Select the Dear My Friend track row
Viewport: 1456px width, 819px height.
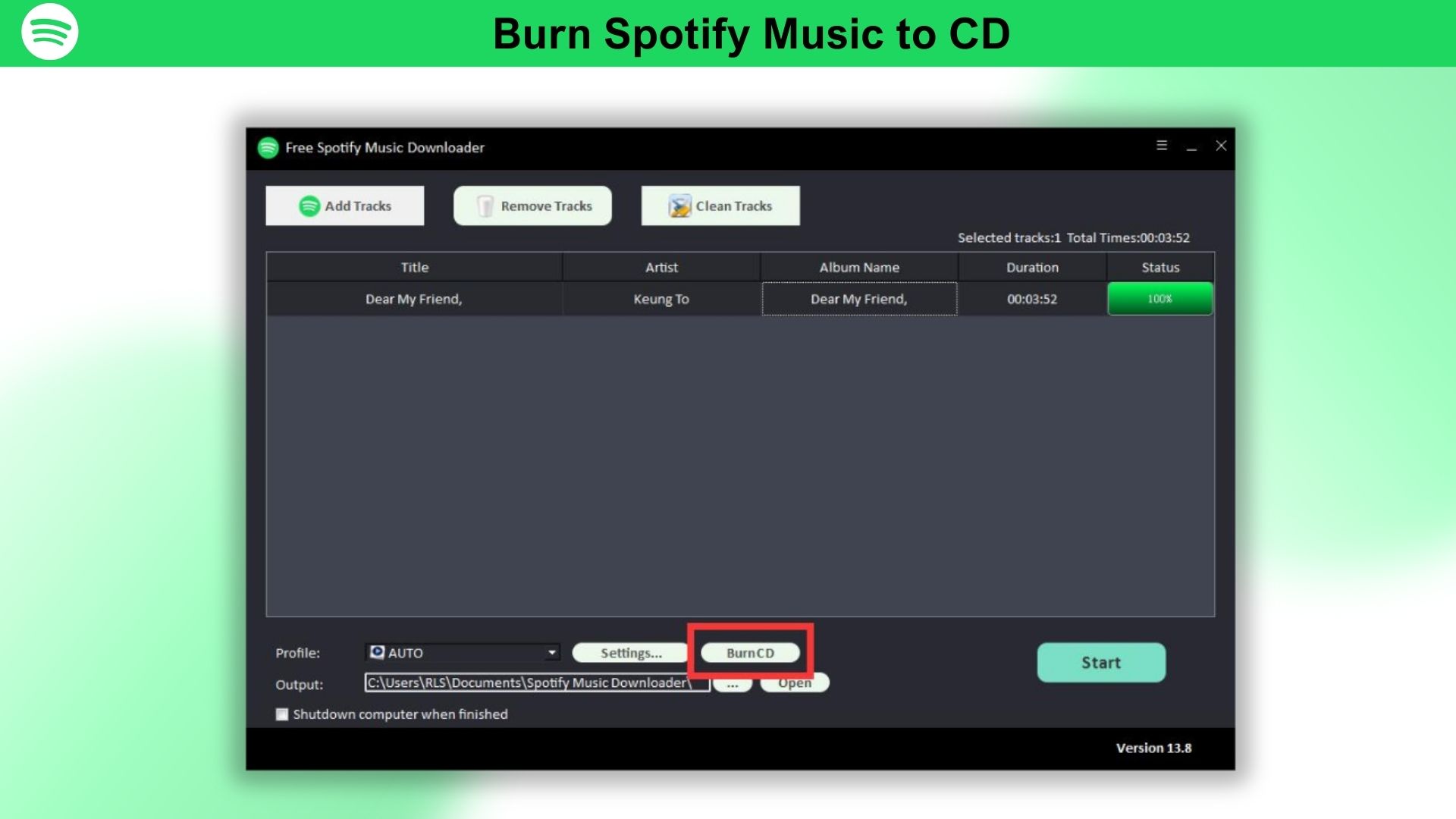414,300
